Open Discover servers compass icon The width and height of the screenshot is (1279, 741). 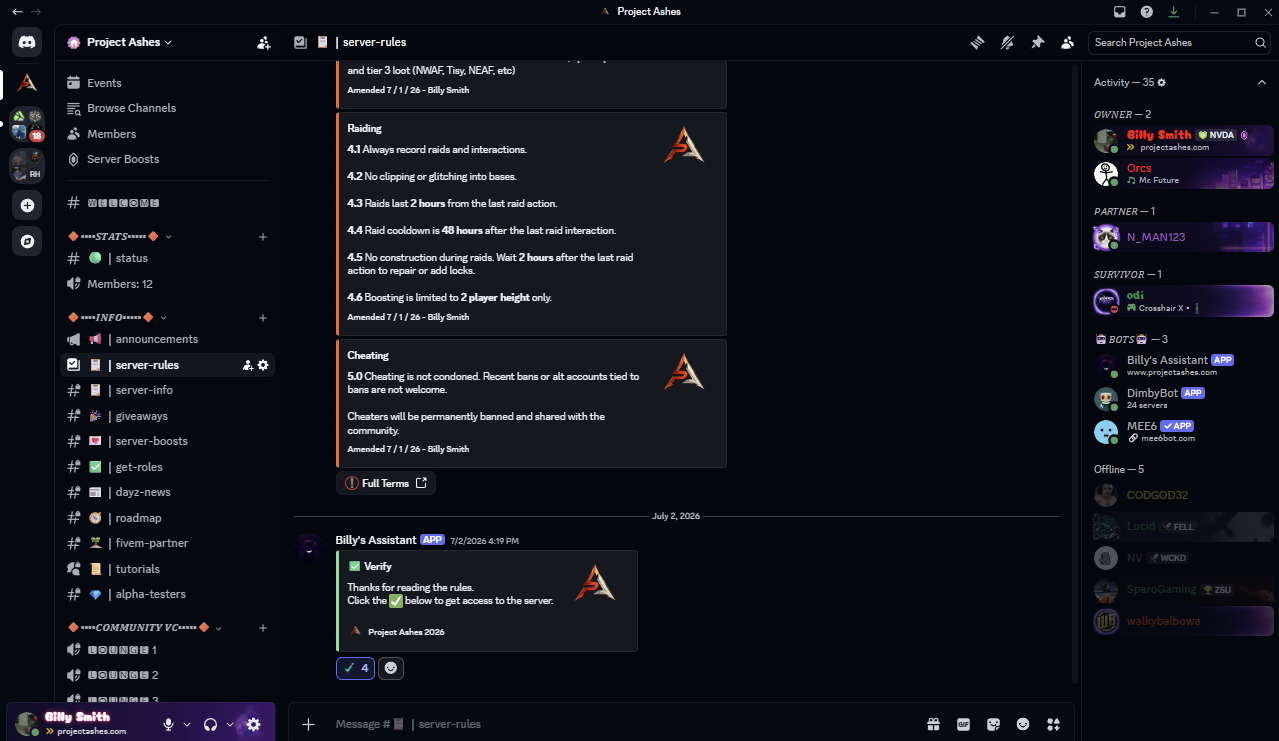click(27, 241)
